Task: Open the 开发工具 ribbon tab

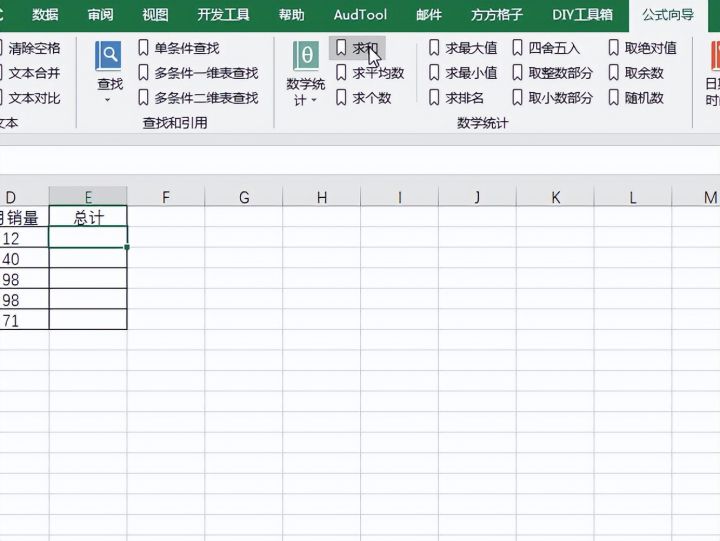Action: pos(223,15)
